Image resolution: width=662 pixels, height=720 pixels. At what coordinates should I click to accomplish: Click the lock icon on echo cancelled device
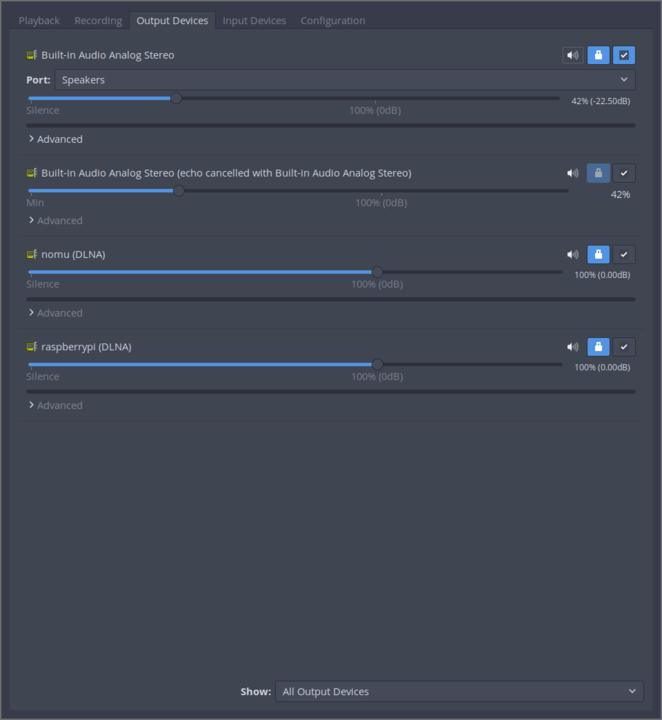pyautogui.click(x=598, y=173)
